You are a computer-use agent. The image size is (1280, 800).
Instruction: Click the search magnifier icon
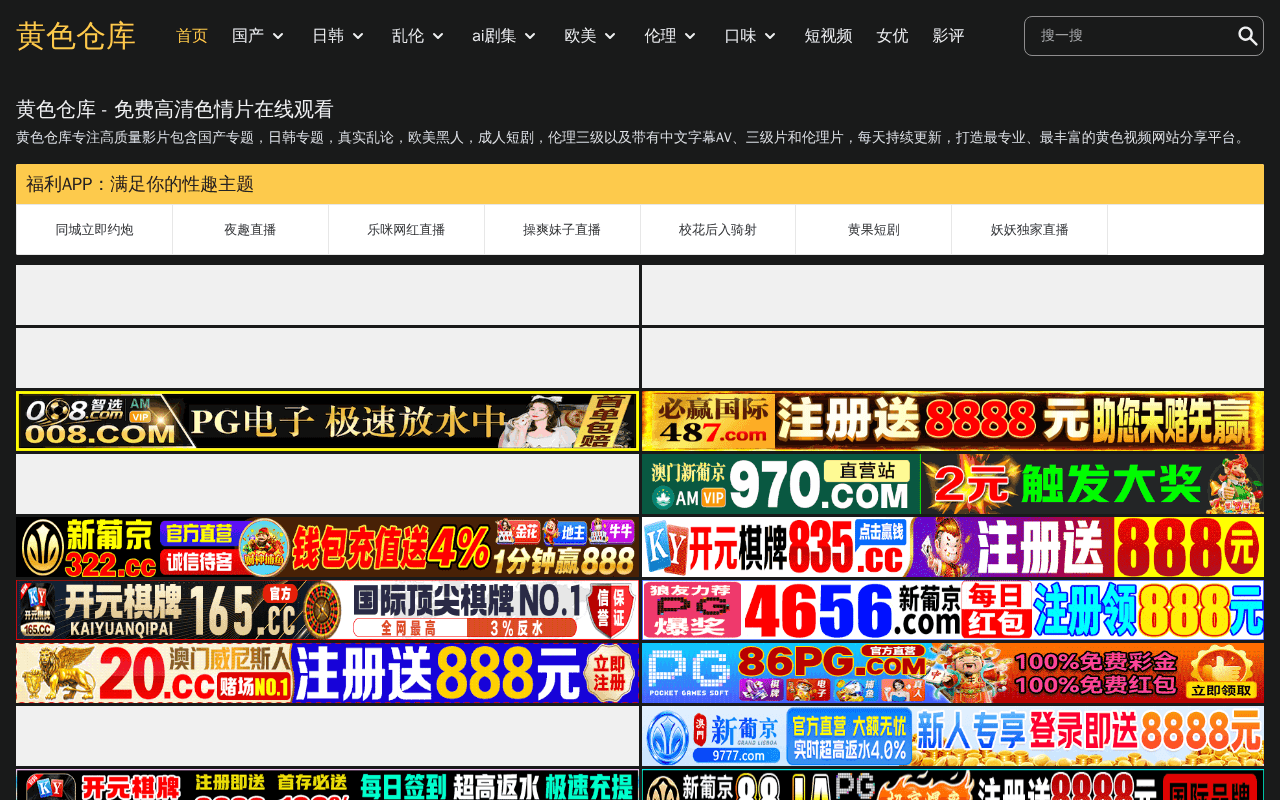click(x=1247, y=36)
